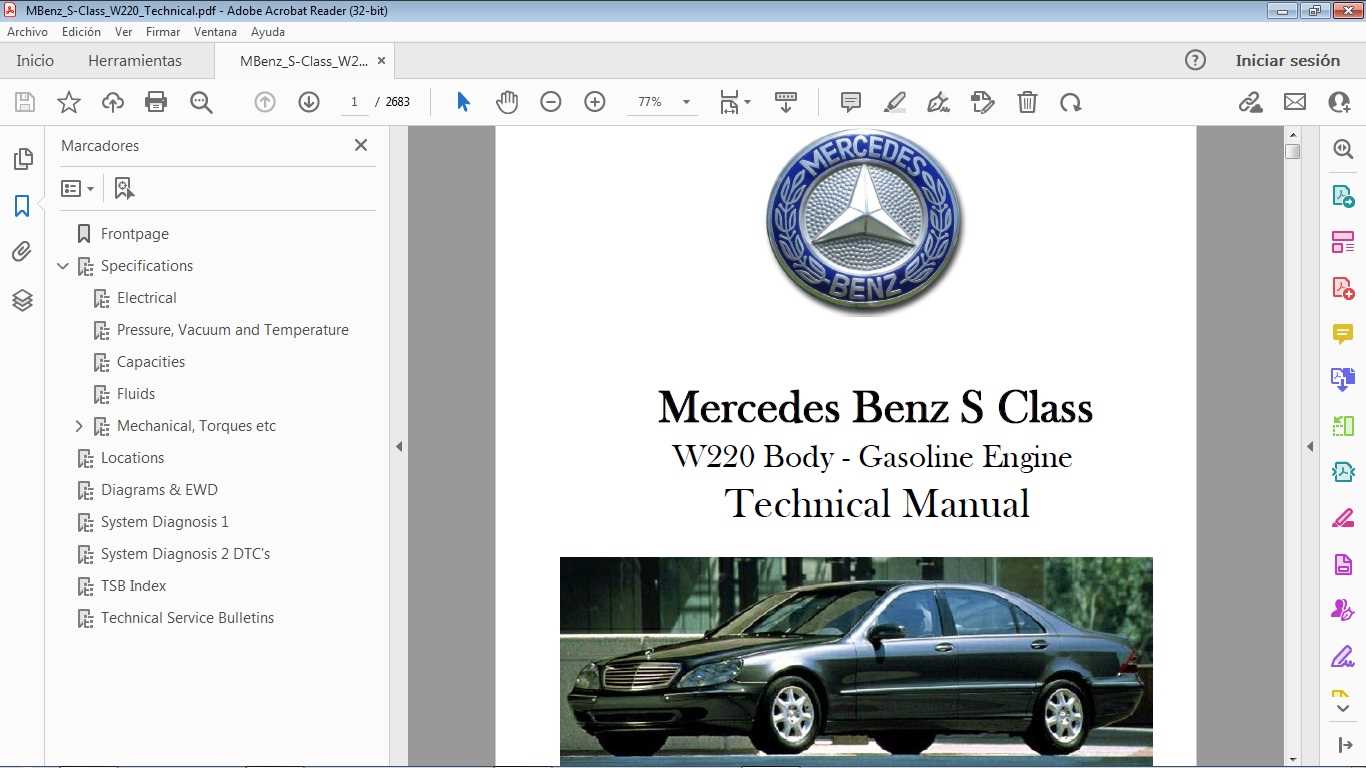Image resolution: width=1366 pixels, height=768 pixels.
Task: Add a sticky note comment
Action: (851, 102)
